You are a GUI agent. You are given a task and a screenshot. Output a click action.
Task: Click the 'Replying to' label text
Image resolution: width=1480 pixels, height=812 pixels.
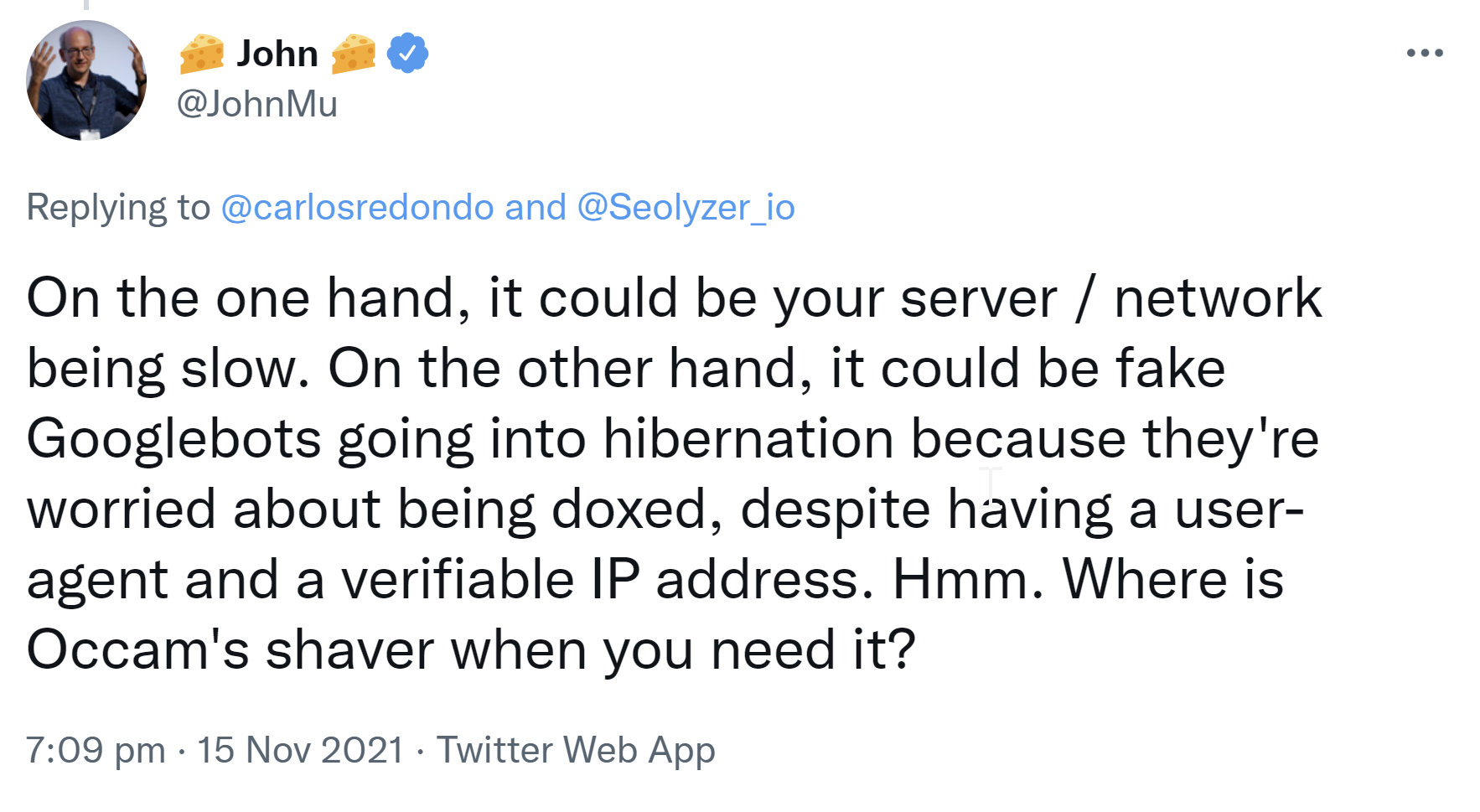(x=118, y=207)
